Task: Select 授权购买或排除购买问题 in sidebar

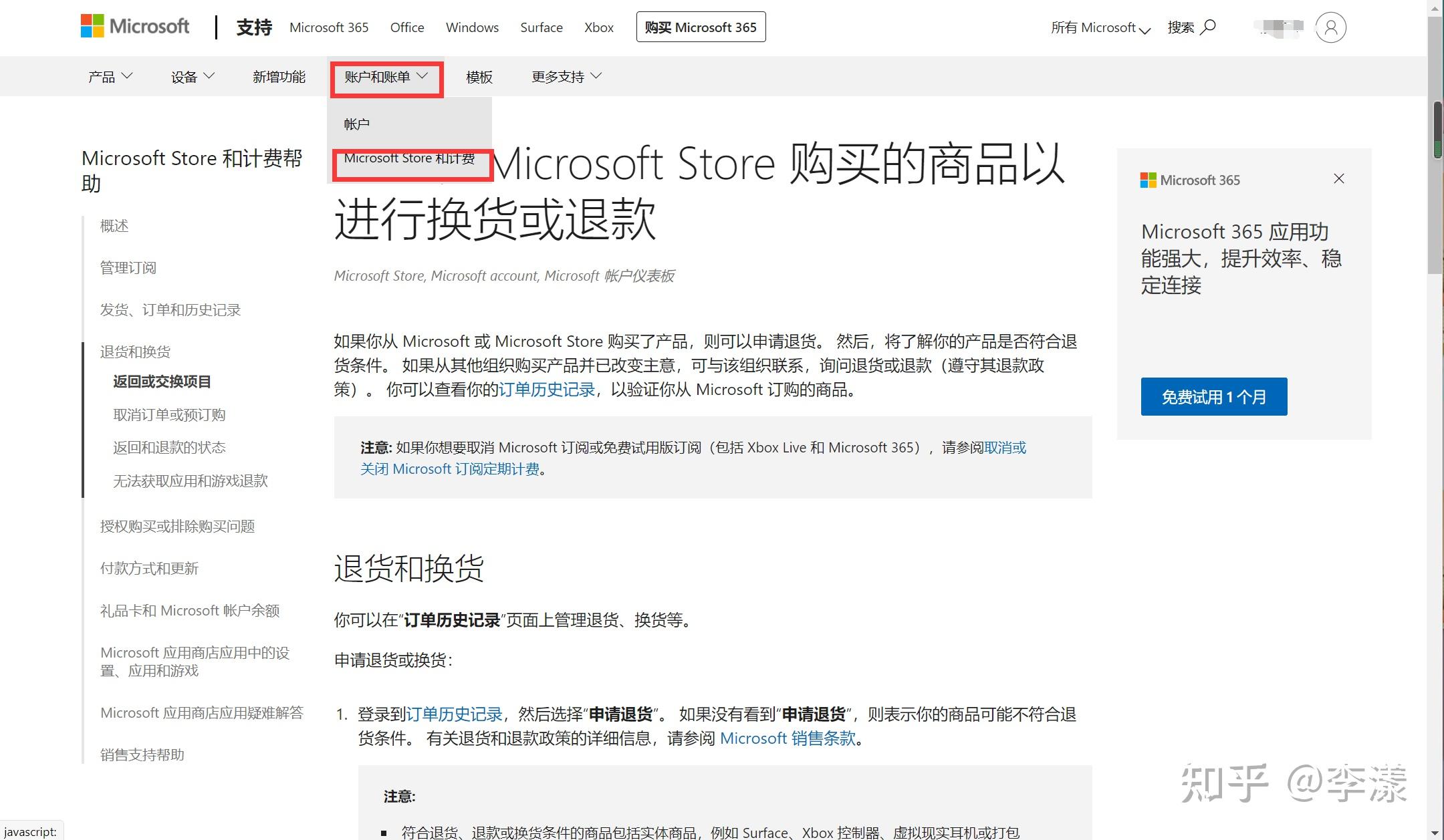Action: click(x=178, y=527)
